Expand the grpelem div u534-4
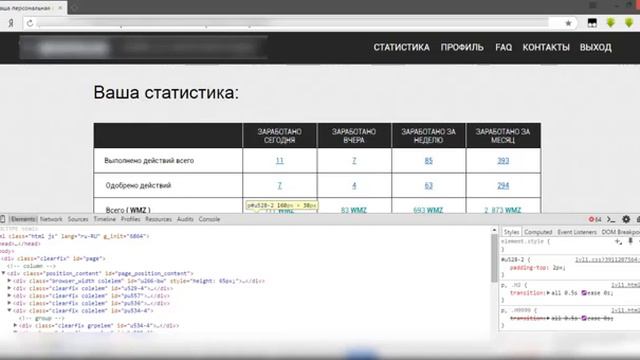Viewport: 640px width, 360px height. tap(16, 325)
